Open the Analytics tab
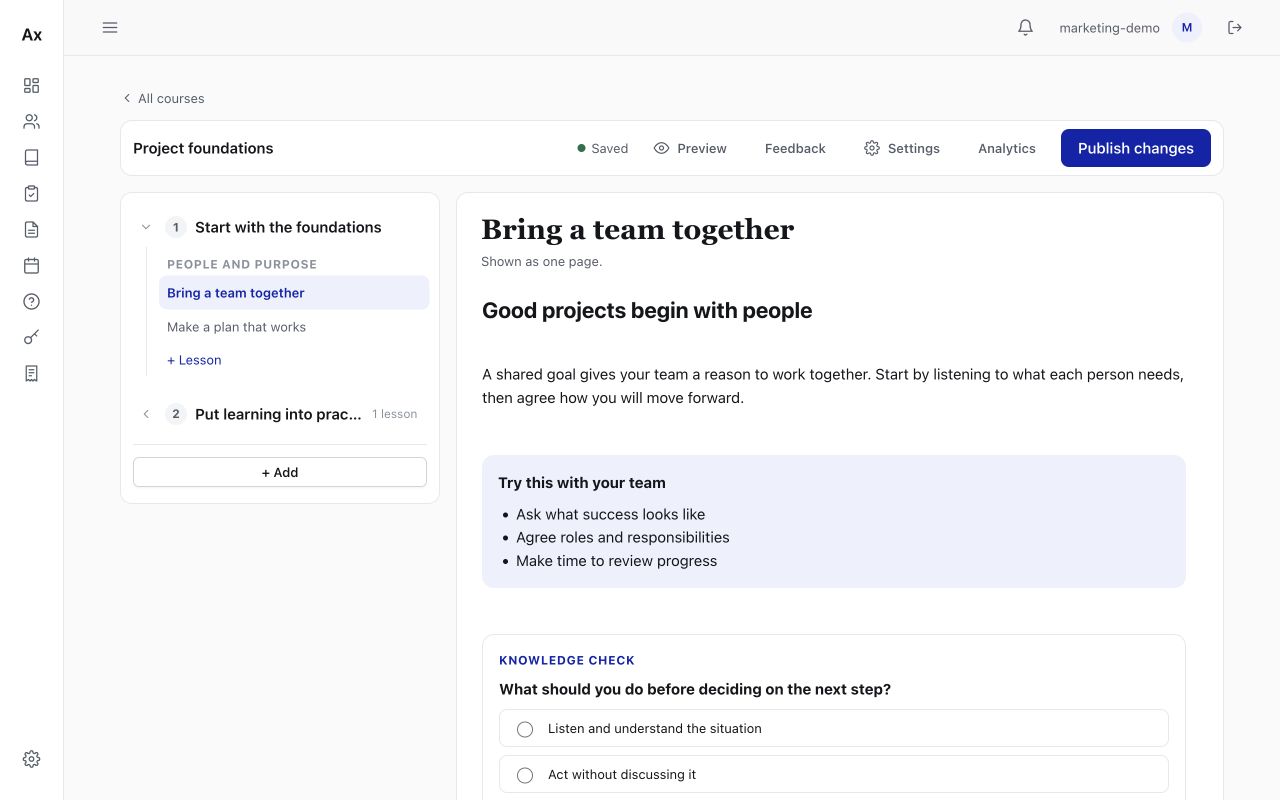 (1007, 148)
